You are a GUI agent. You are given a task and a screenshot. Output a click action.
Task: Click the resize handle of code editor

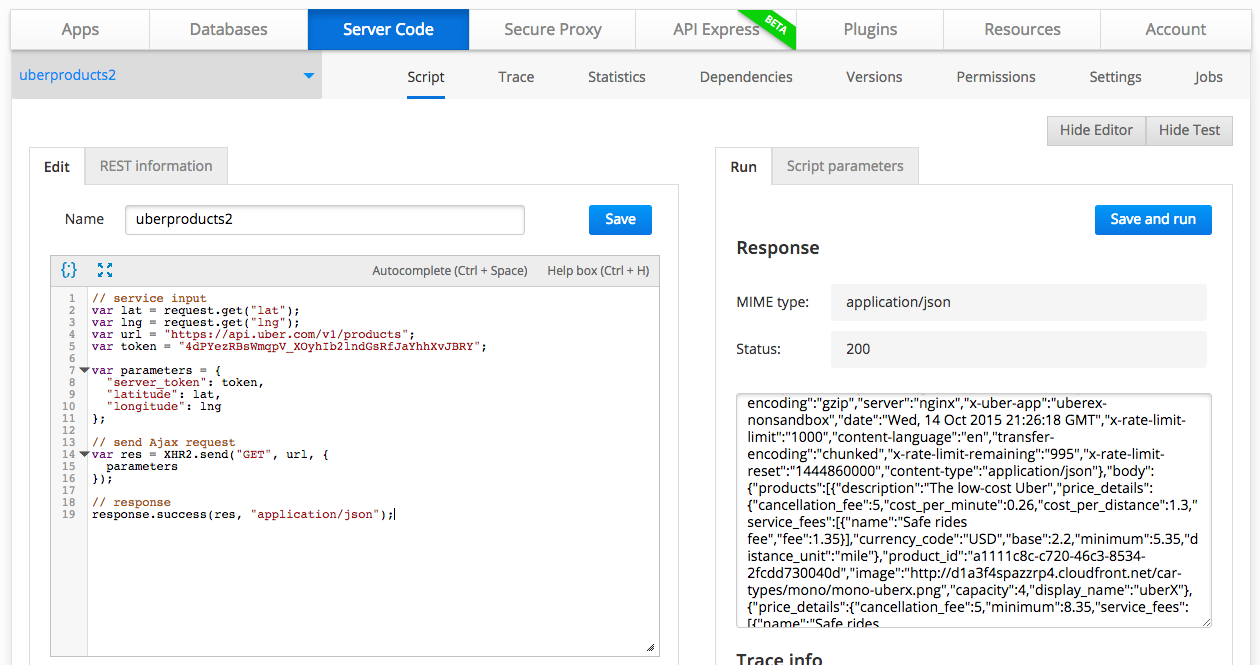pos(650,648)
